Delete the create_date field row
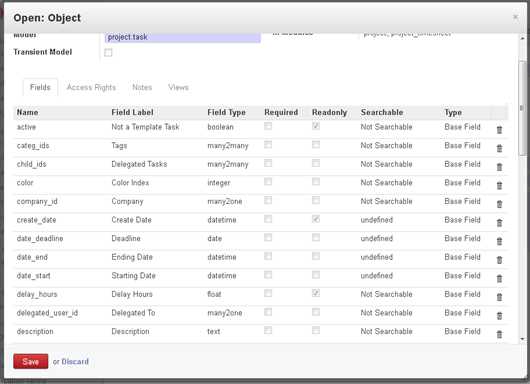The height and width of the screenshot is (384, 530). coord(499,223)
